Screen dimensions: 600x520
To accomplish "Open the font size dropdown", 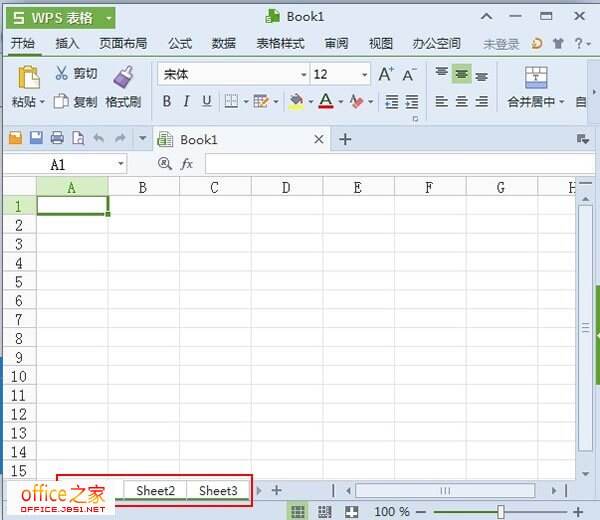I will (365, 75).
